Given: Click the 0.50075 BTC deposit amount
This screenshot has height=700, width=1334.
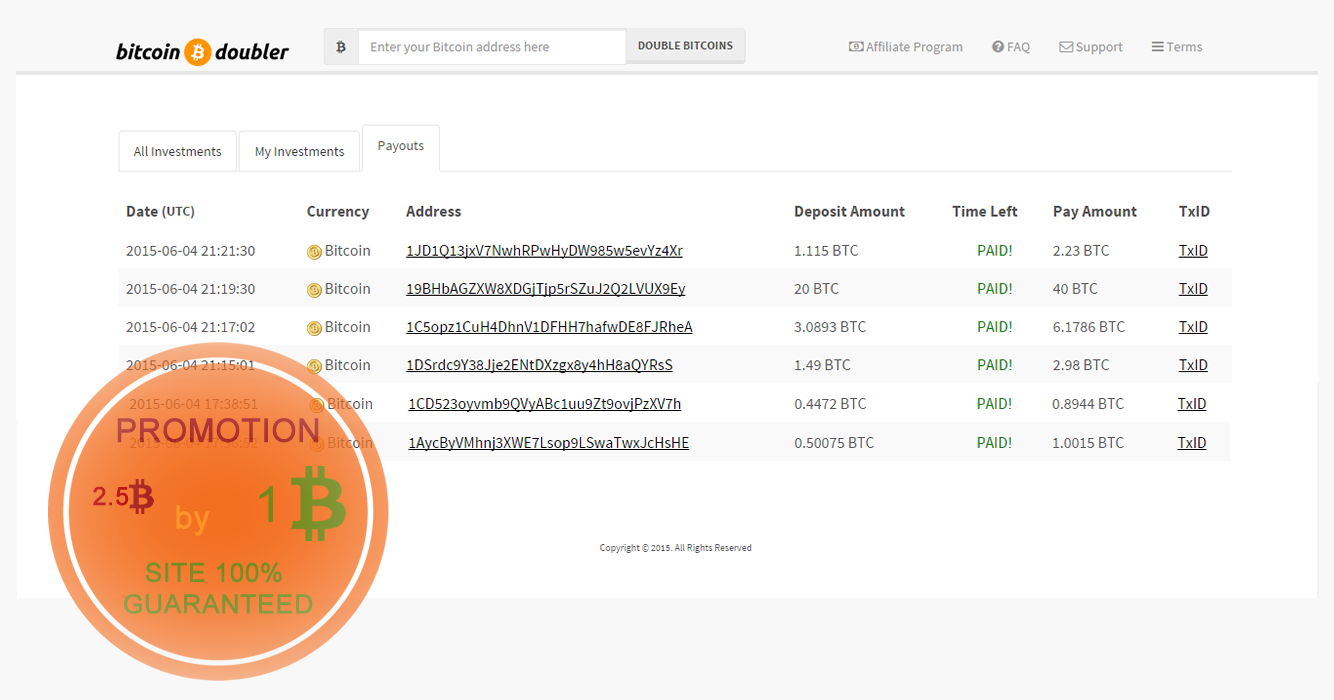Looking at the screenshot, I should 834,443.
